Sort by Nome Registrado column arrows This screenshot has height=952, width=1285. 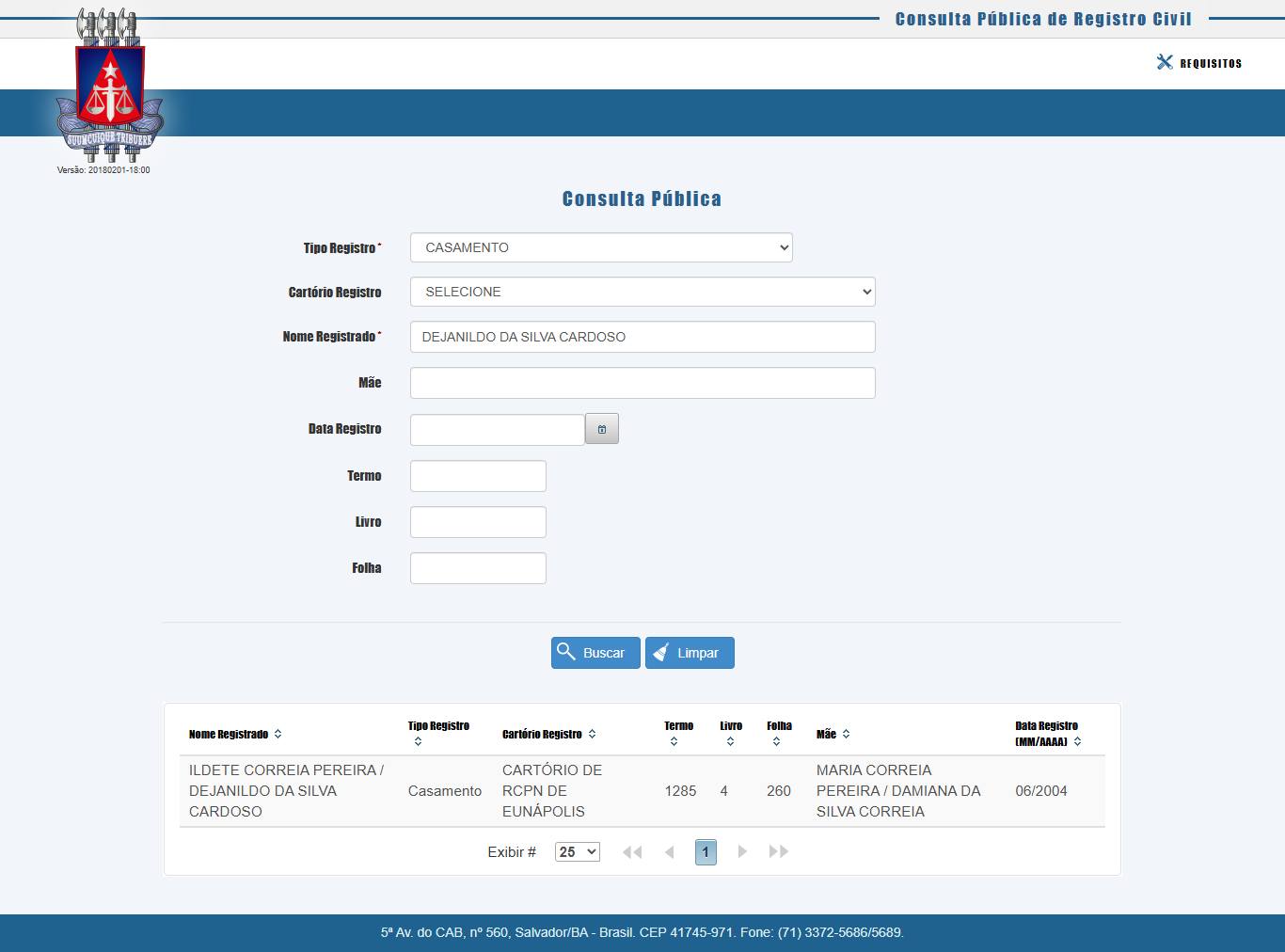click(x=278, y=734)
